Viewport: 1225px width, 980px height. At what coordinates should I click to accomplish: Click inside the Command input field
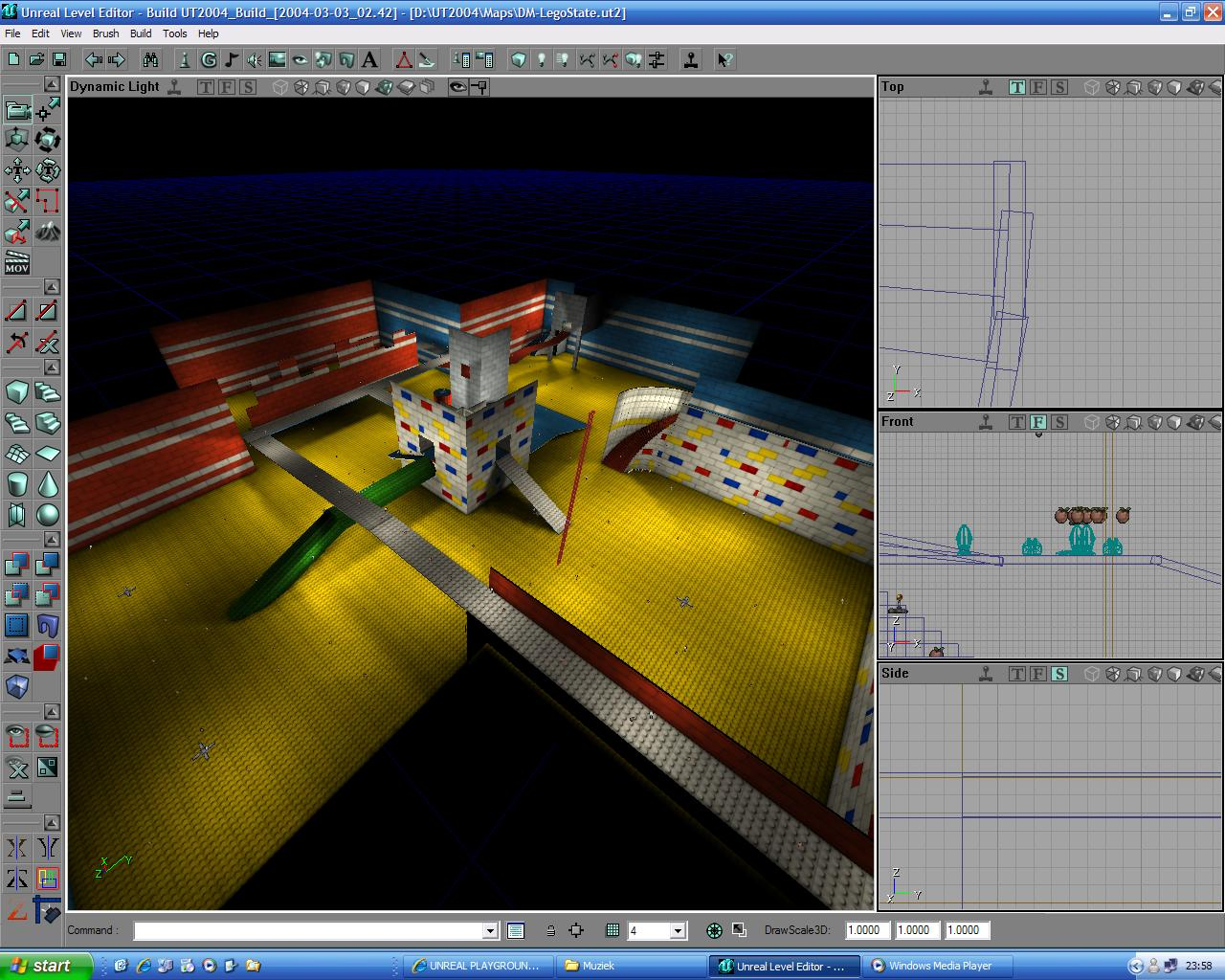[306, 929]
